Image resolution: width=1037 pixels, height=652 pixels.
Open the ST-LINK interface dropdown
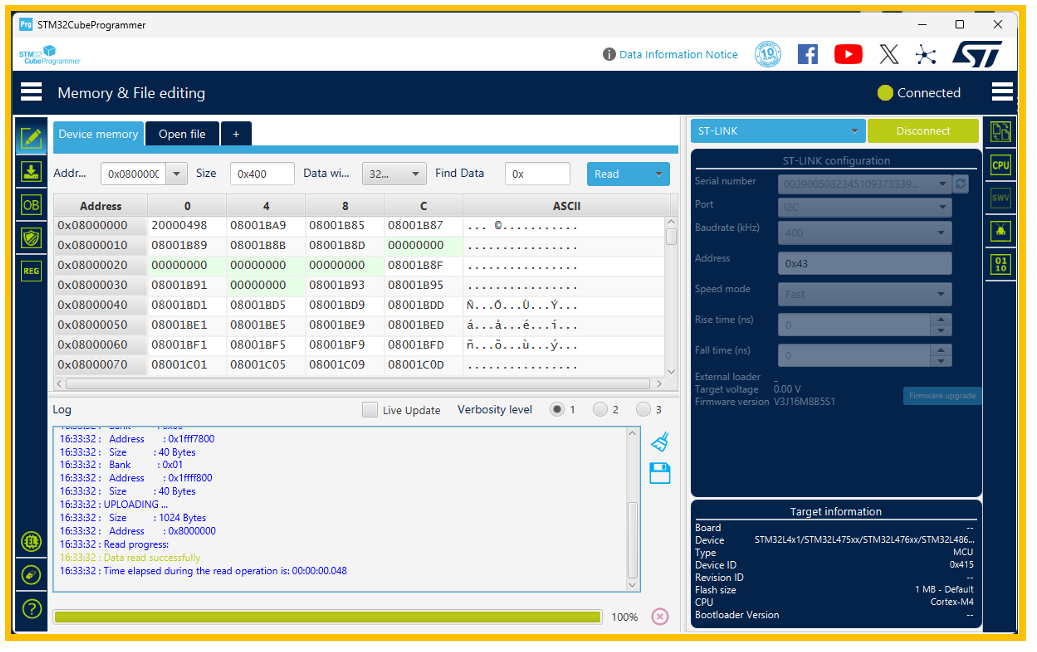tap(778, 131)
